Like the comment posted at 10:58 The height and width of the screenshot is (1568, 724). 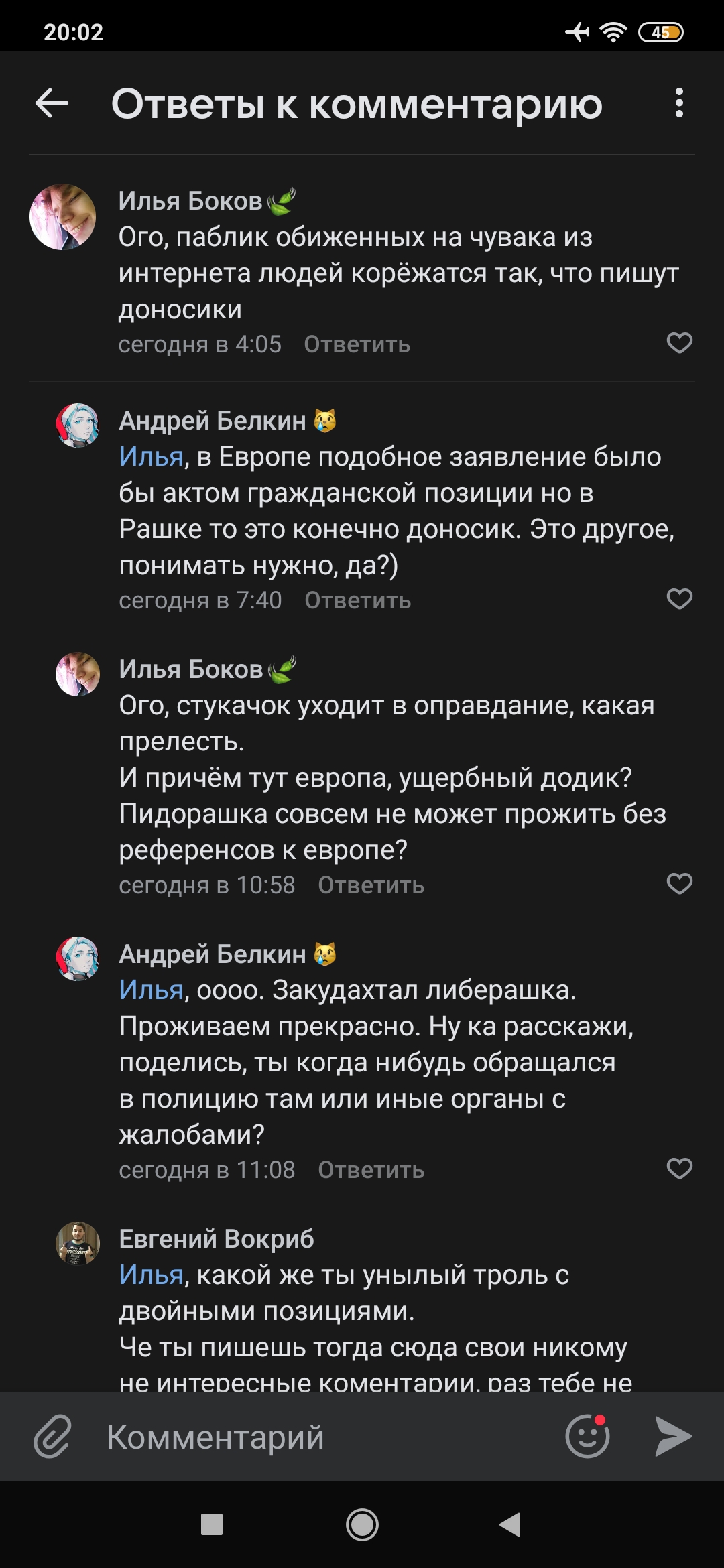pos(679,884)
